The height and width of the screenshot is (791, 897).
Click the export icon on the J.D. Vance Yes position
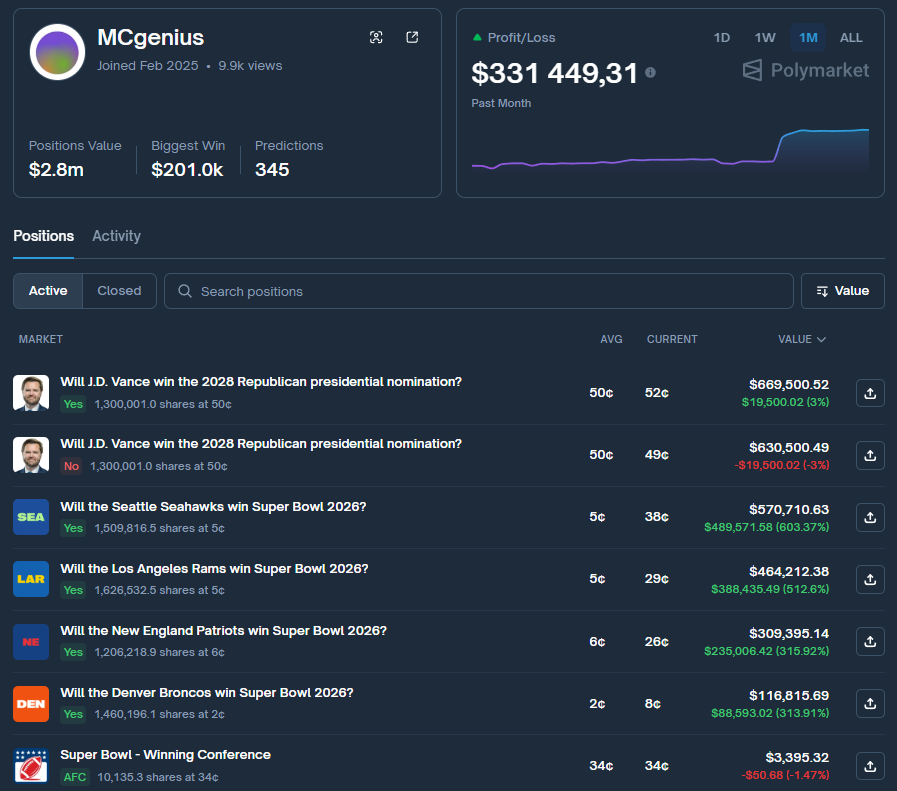point(869,393)
